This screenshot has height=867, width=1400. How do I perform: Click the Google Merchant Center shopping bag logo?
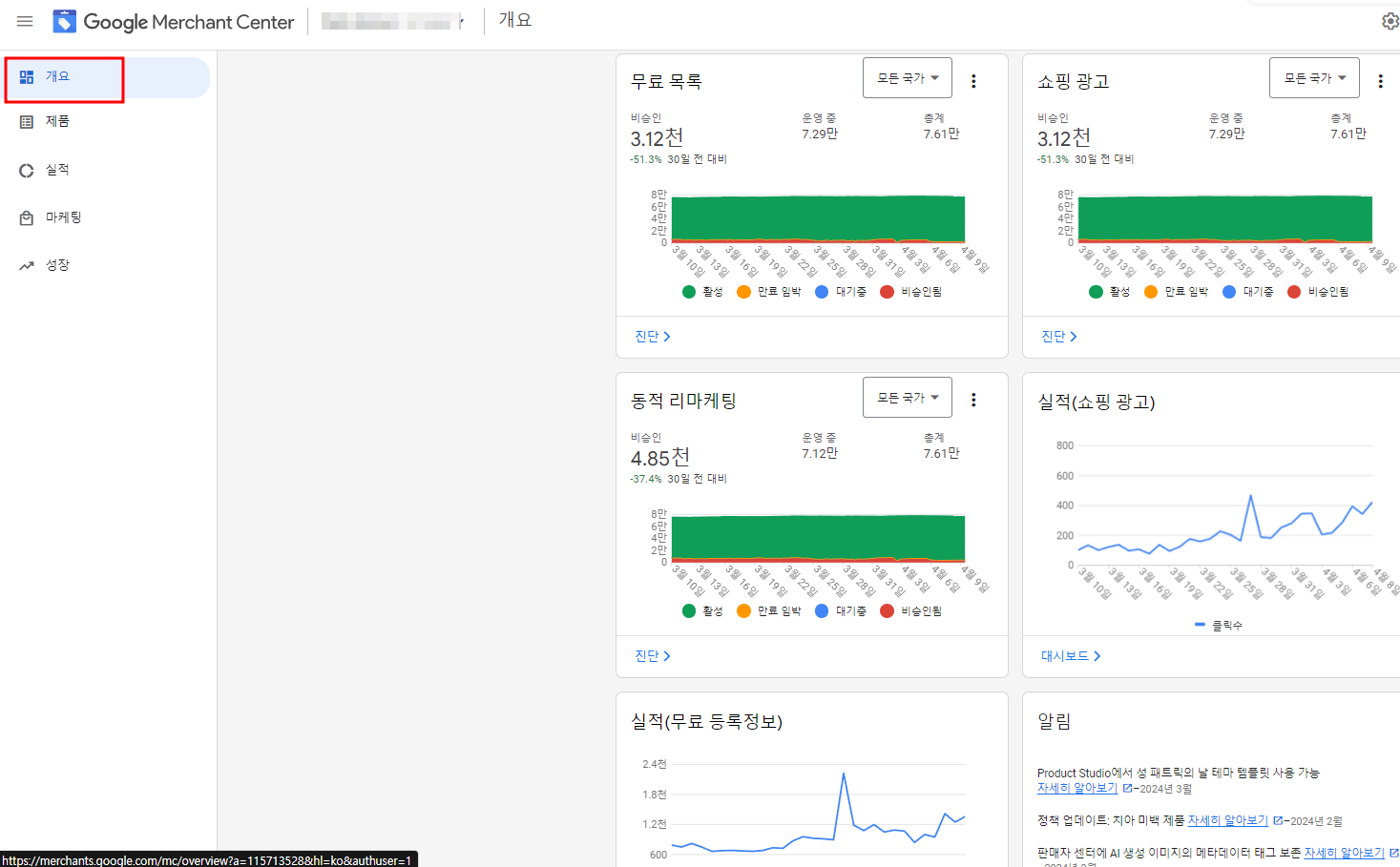click(64, 20)
